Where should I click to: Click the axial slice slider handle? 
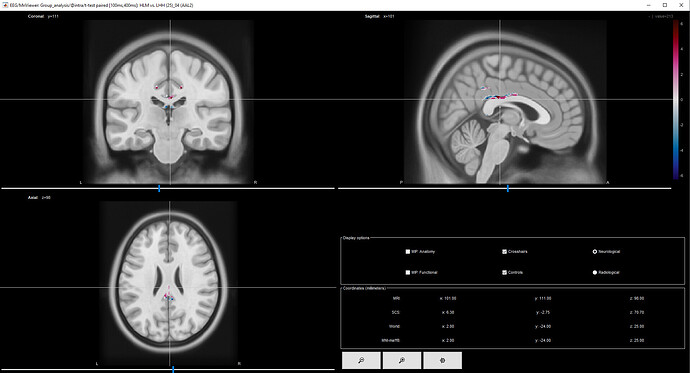click(173, 369)
